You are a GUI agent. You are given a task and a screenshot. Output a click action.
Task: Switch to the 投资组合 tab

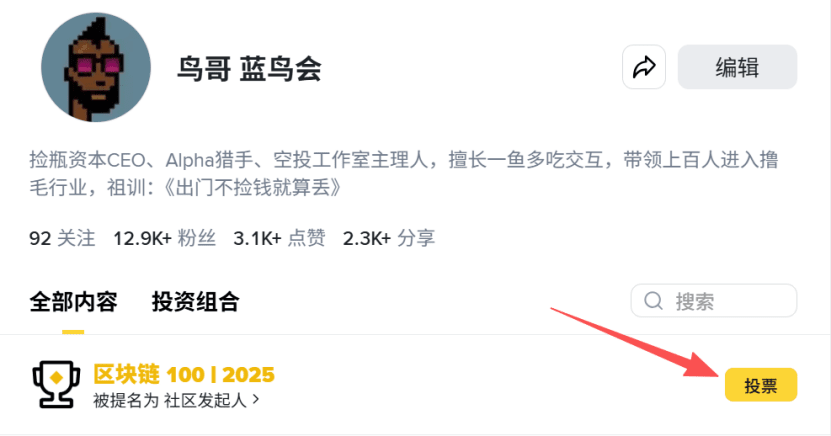[x=196, y=302]
